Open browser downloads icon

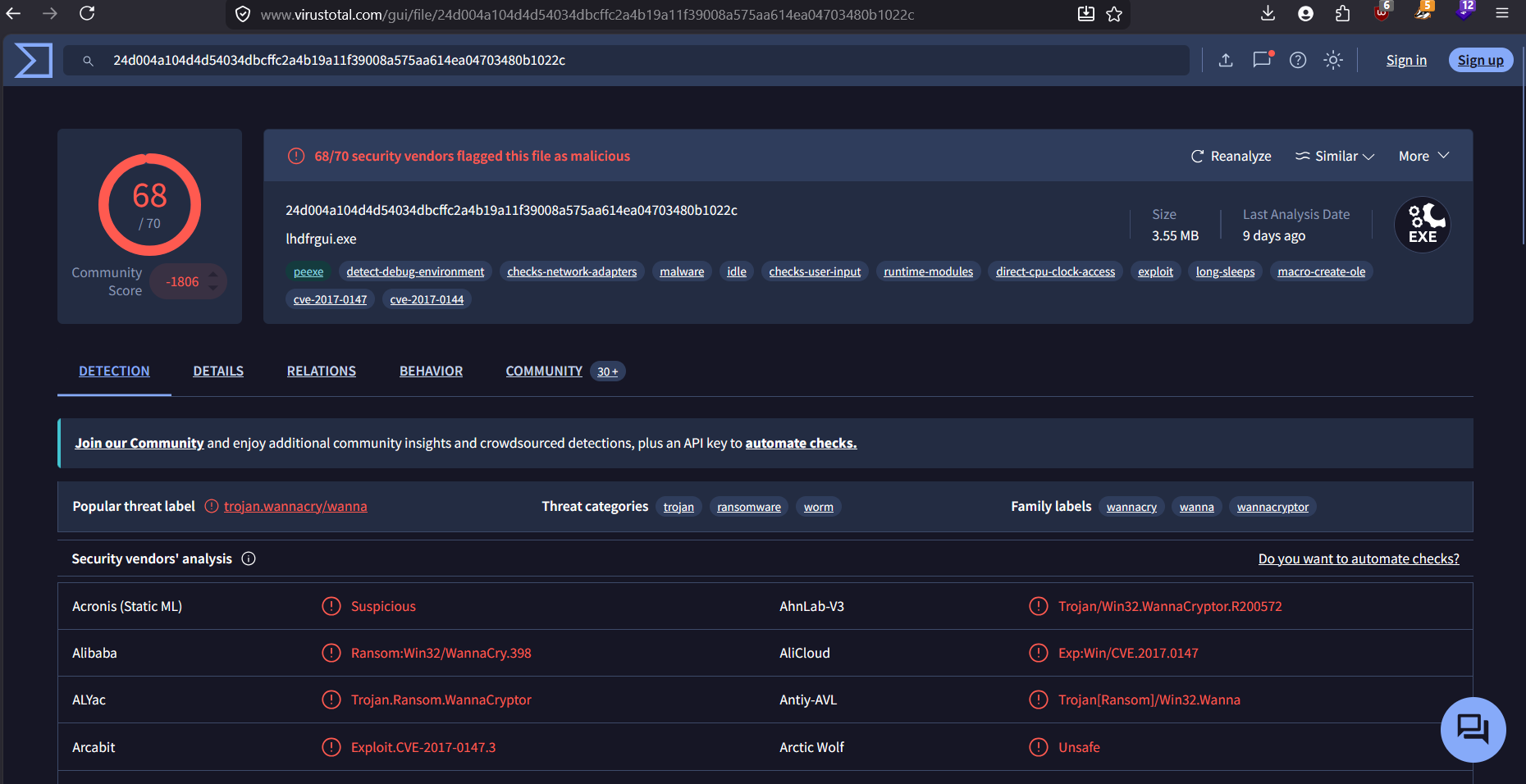pyautogui.click(x=1268, y=13)
